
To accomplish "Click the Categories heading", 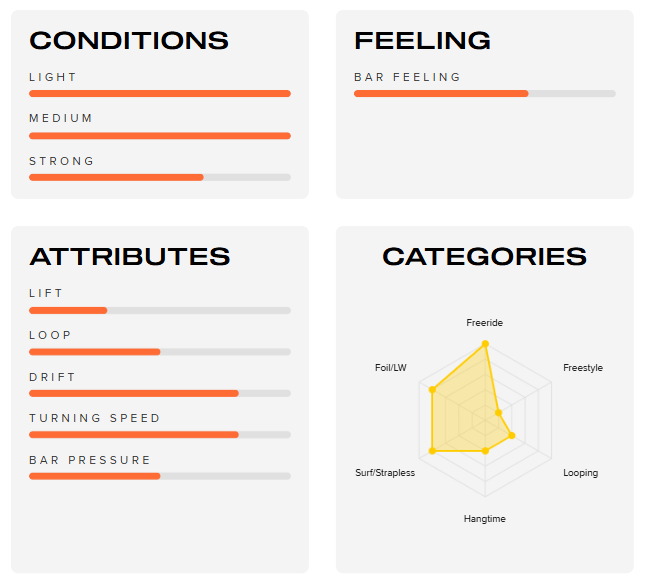I will point(485,256).
